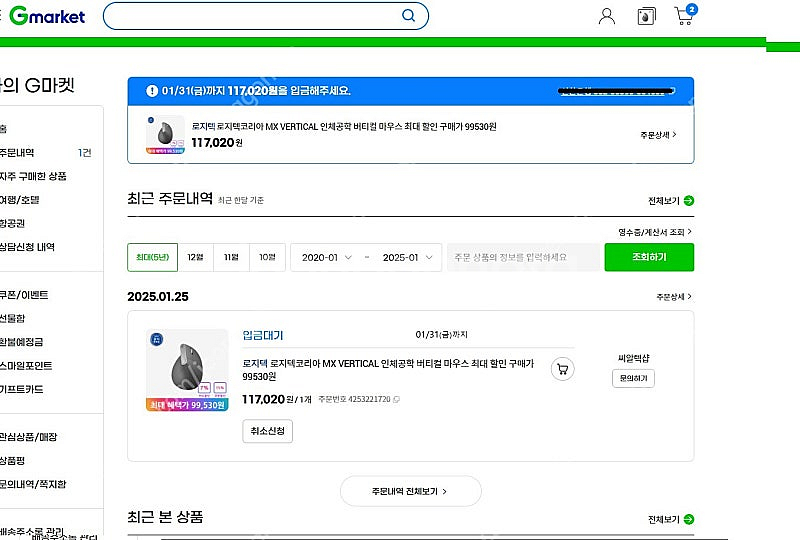
Task: Click the green 조회하기 button
Action: (x=649, y=257)
